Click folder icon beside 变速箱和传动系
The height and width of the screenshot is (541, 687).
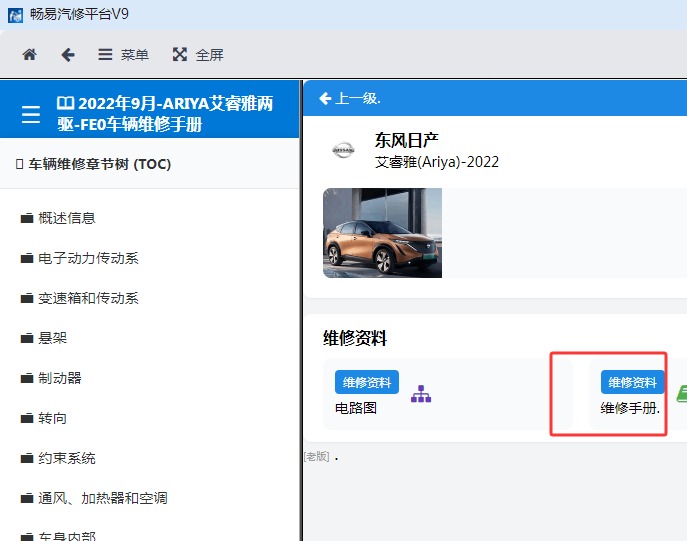pos(27,298)
